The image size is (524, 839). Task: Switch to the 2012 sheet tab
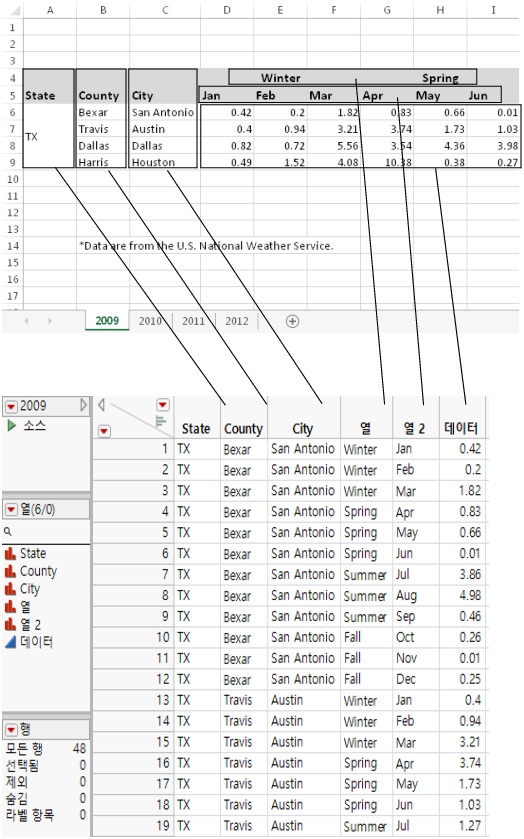(x=237, y=321)
